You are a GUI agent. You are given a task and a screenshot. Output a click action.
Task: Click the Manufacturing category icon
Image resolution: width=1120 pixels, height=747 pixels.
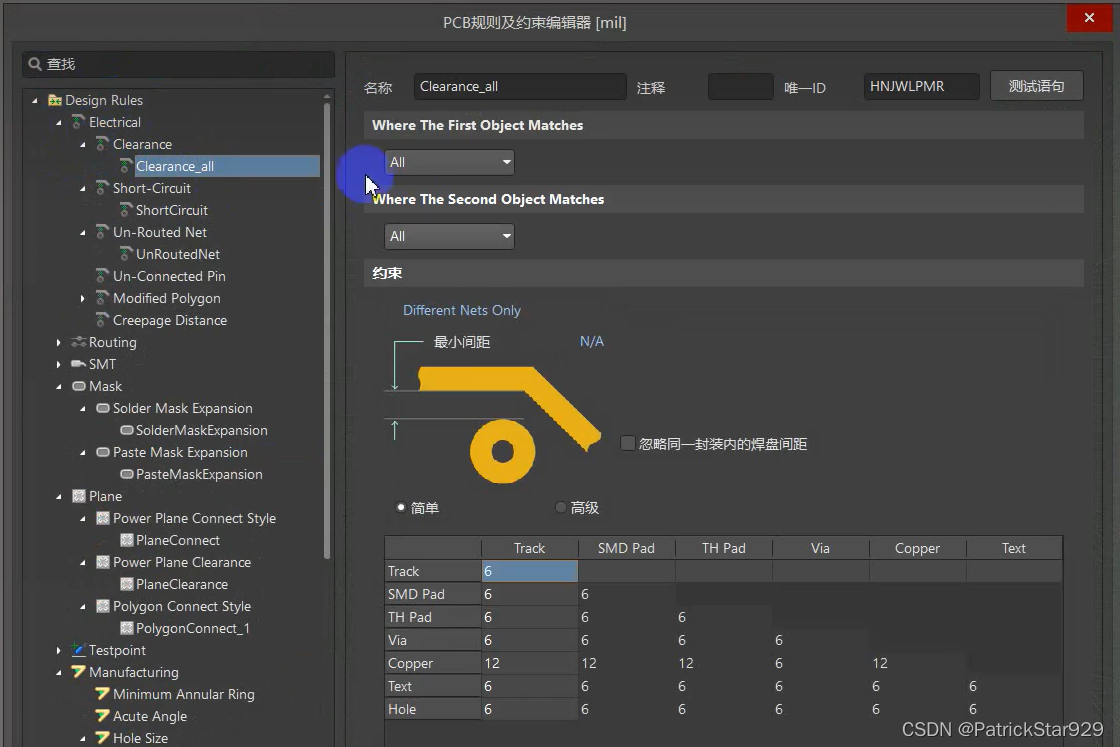tap(78, 672)
